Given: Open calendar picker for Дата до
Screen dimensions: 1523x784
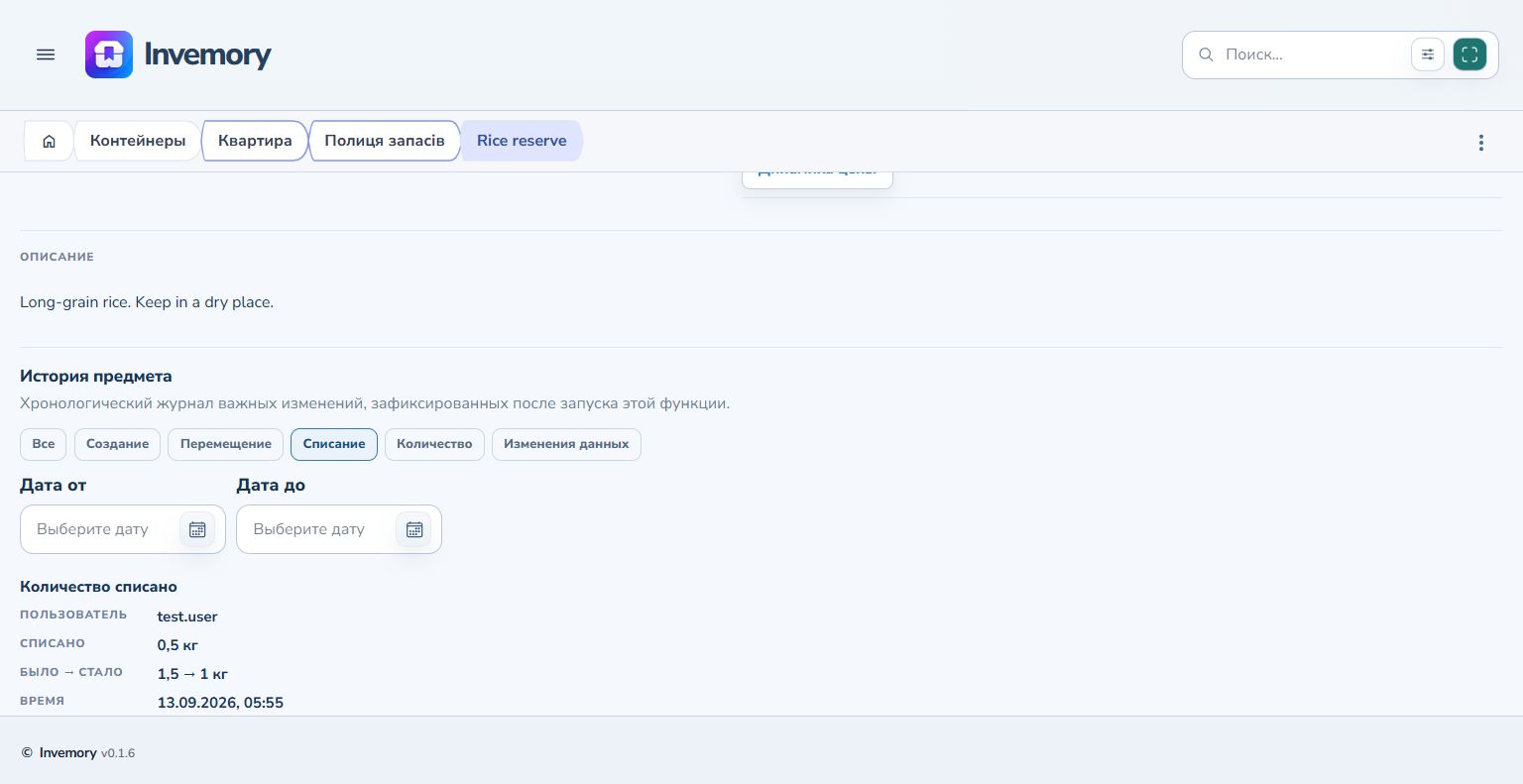Looking at the screenshot, I should [414, 529].
